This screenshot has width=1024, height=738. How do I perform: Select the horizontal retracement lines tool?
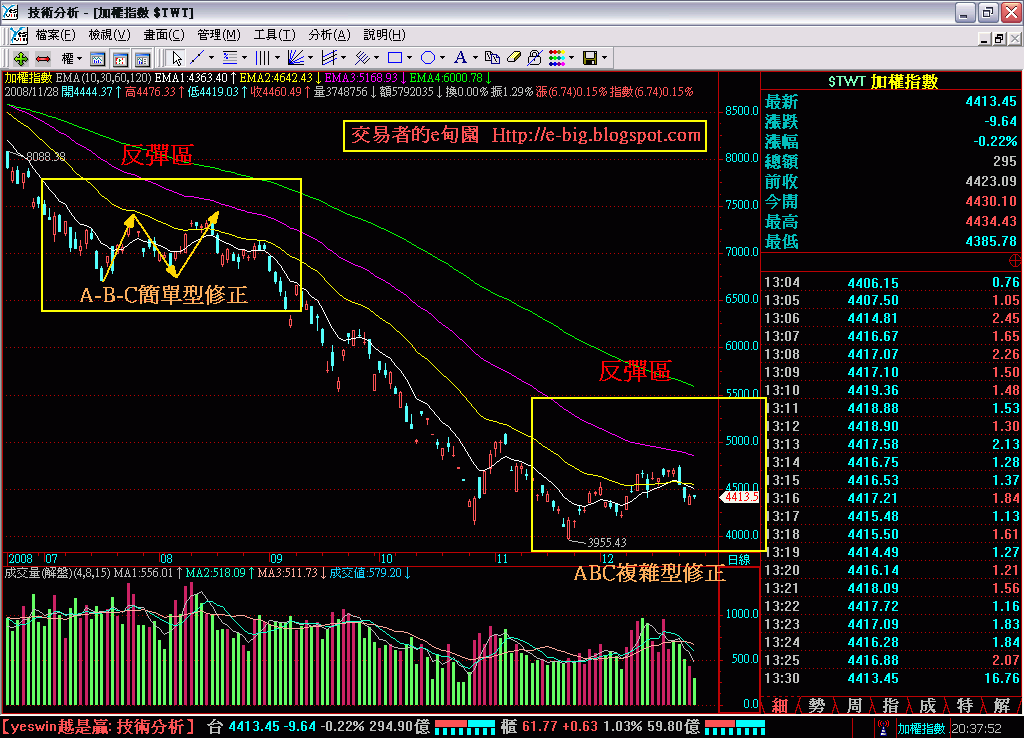click(x=230, y=58)
